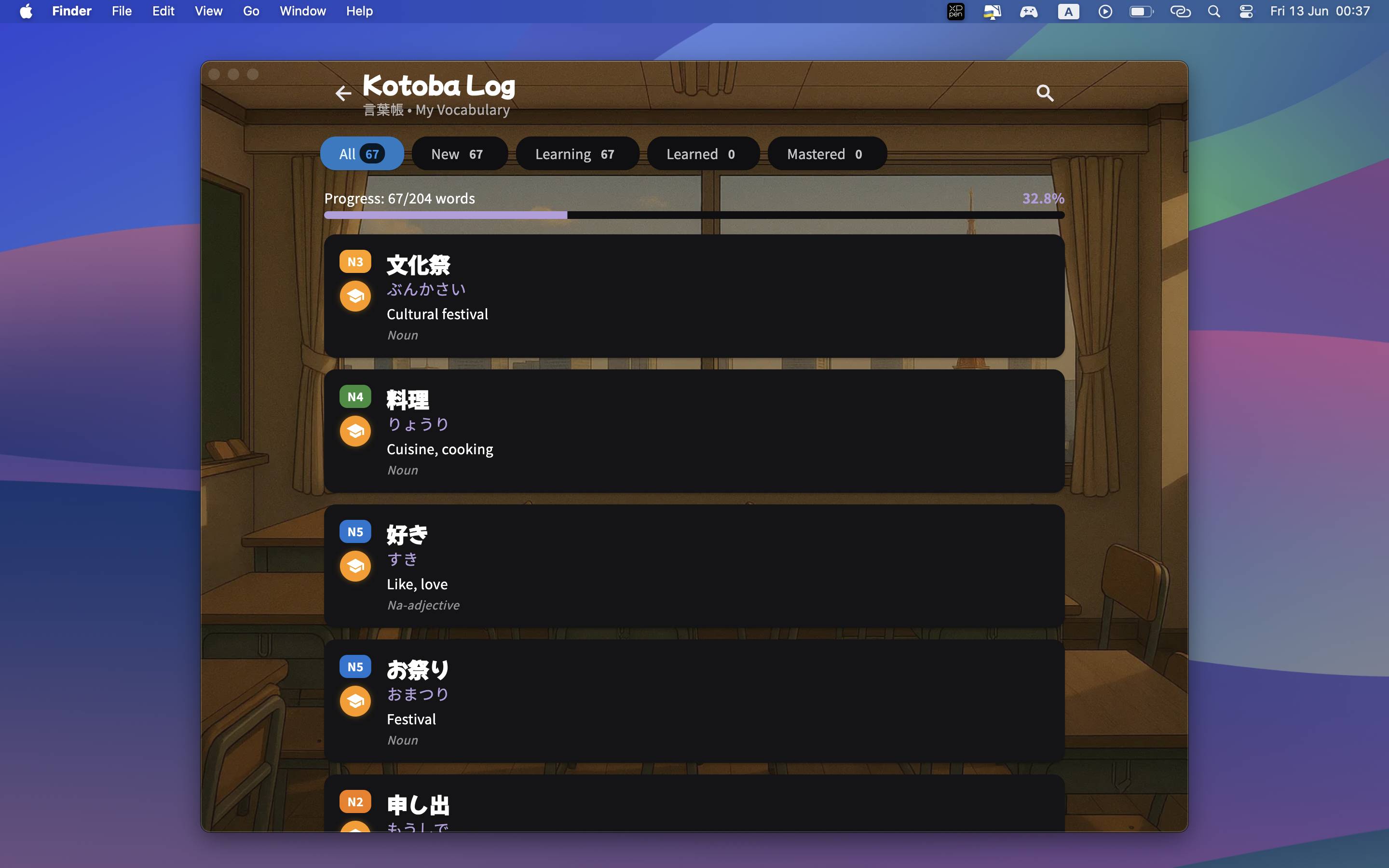Screen dimensions: 1389x868
Task: Open the Finder menu
Action: pos(72,11)
